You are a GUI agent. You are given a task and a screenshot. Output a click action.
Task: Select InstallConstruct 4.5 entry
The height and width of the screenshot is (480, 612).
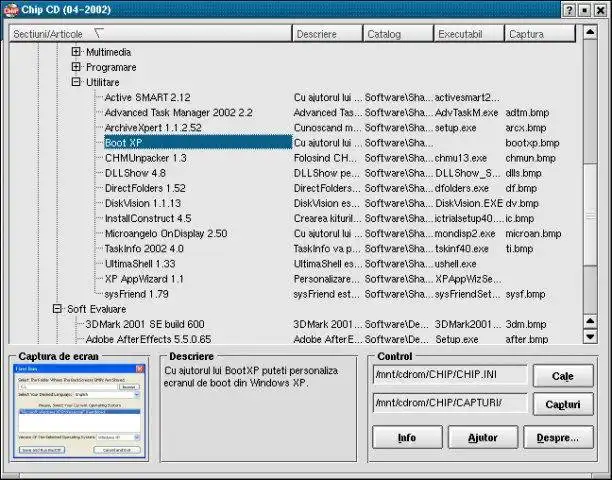pyautogui.click(x=148, y=219)
